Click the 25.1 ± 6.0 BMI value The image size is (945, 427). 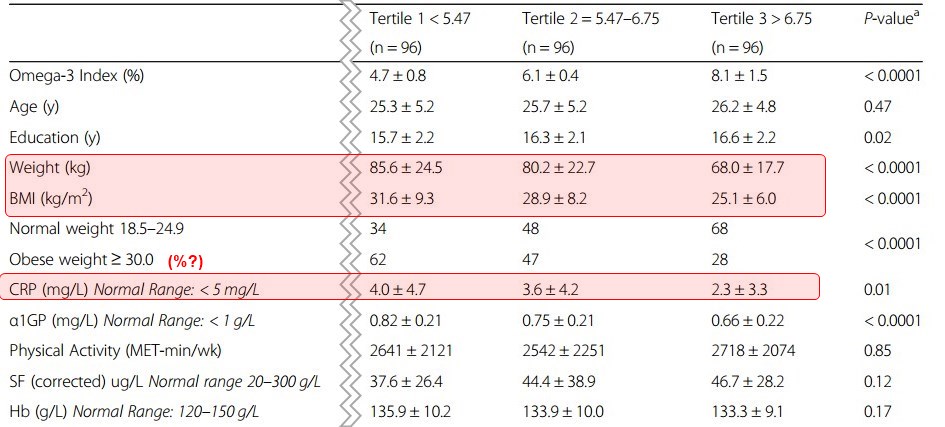pos(743,199)
